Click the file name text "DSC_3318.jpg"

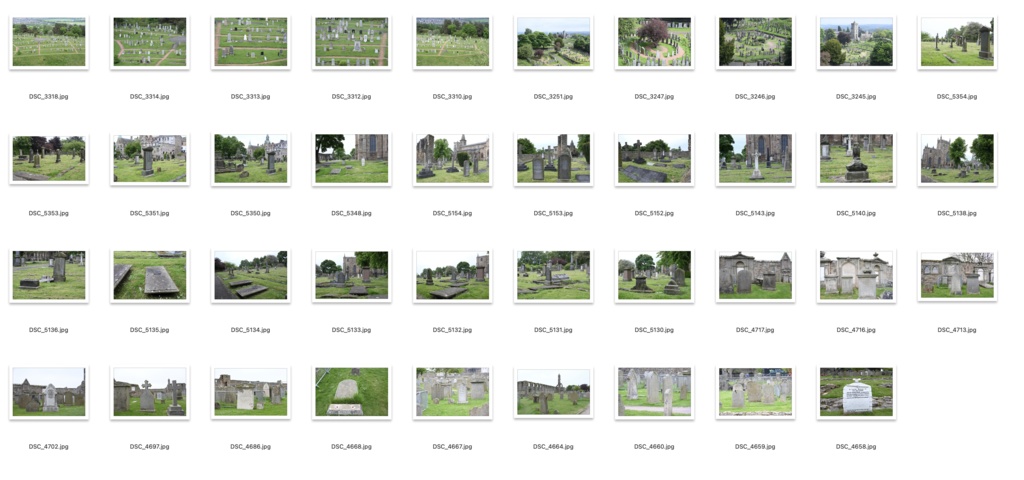coord(48,97)
